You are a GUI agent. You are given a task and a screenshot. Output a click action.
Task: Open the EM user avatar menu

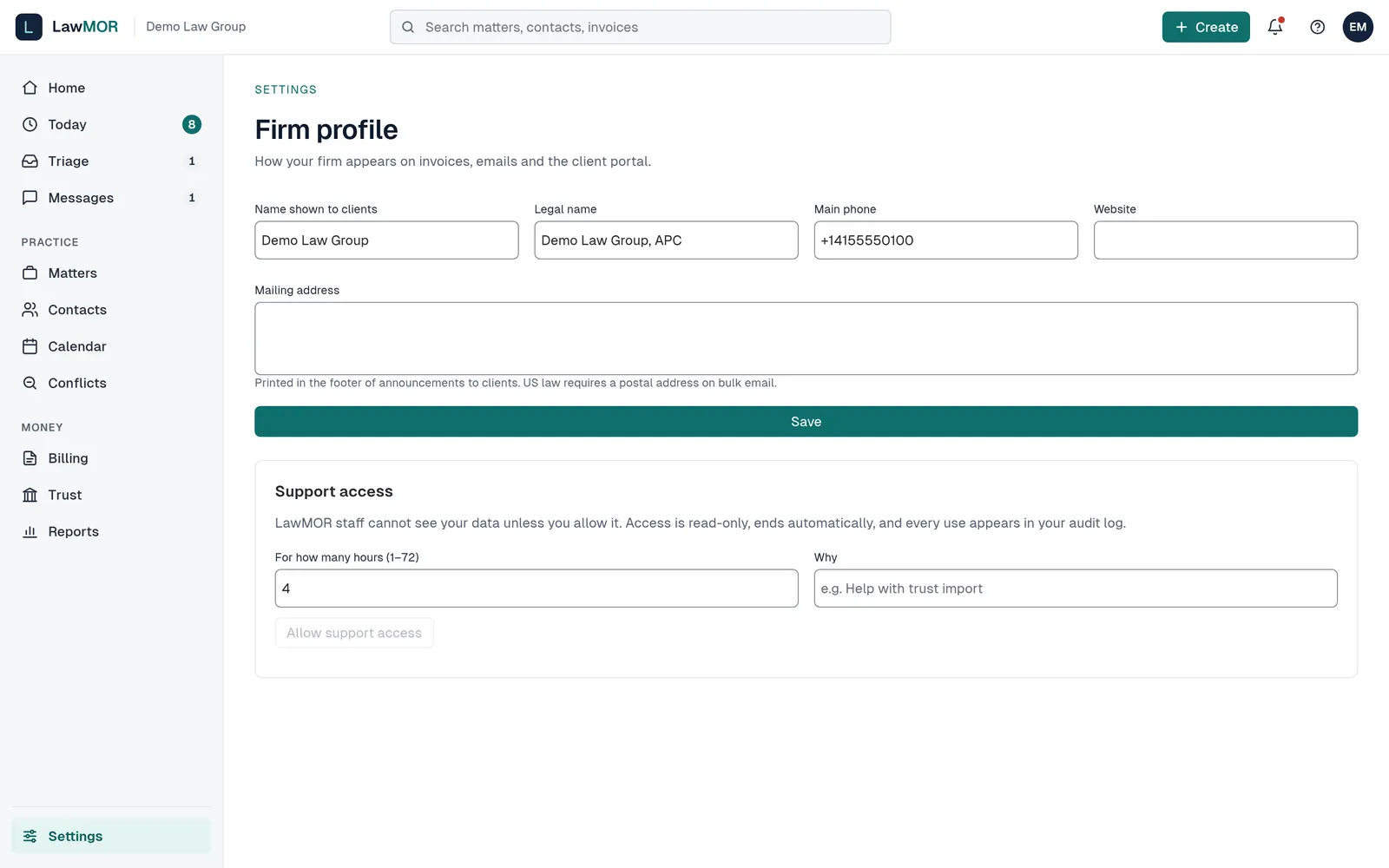click(x=1358, y=27)
